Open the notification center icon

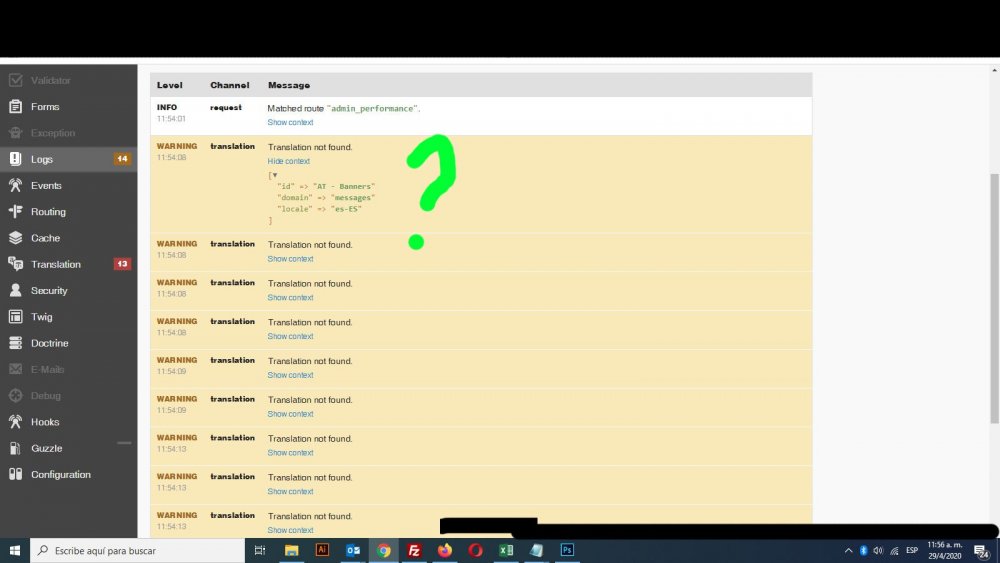pyautogui.click(x=982, y=551)
